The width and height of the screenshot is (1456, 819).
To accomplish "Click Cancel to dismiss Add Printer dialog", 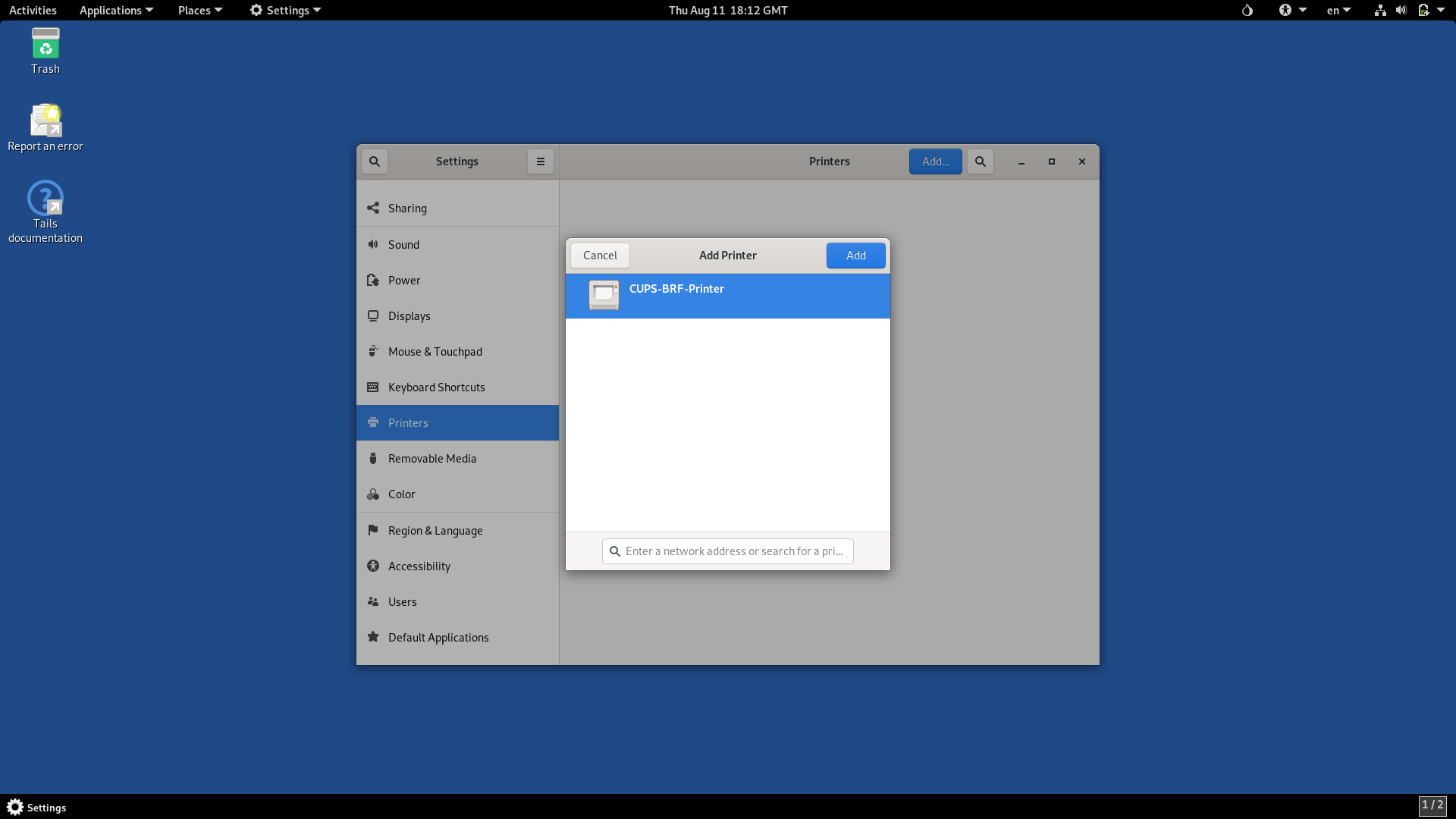I will coord(600,255).
